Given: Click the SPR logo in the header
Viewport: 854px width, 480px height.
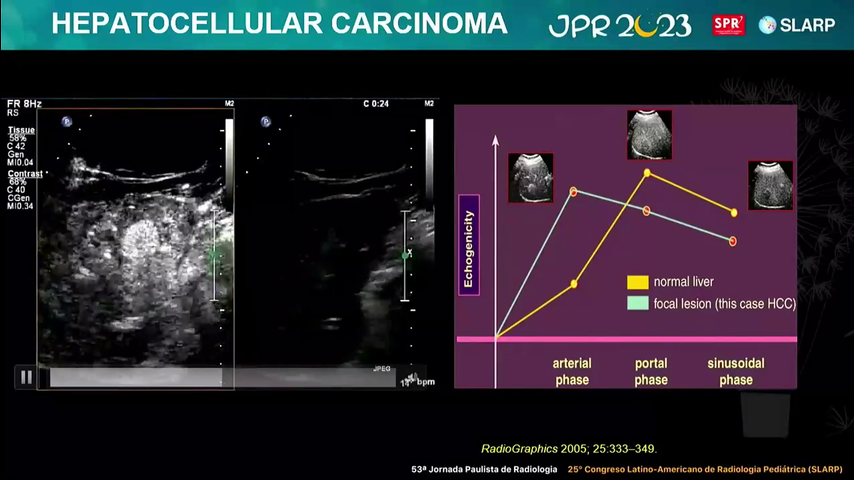Looking at the screenshot, I should tap(727, 25).
